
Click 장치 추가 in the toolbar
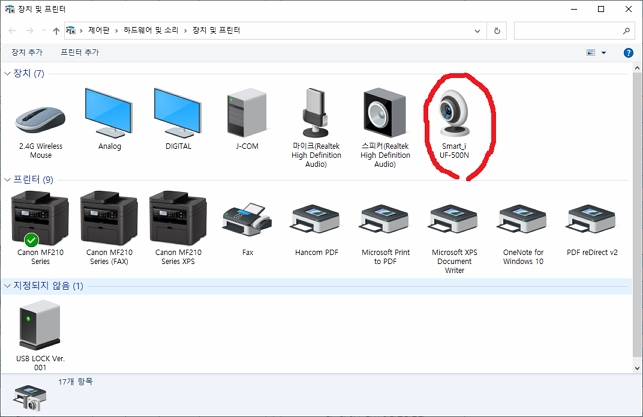click(x=27, y=52)
